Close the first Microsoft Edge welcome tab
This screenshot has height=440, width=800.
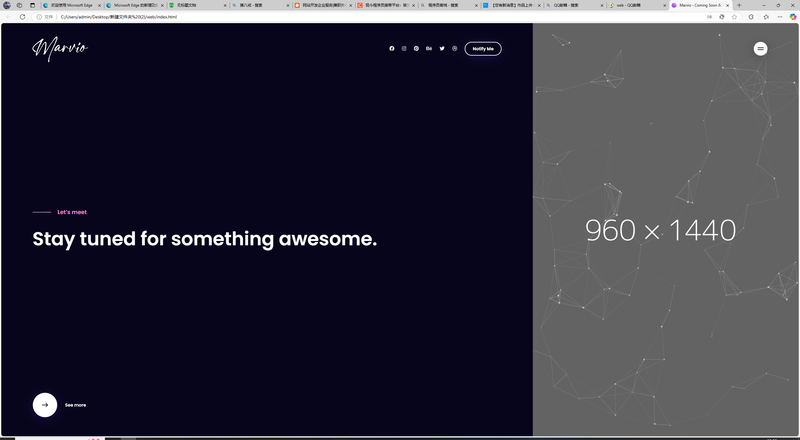(99, 5)
